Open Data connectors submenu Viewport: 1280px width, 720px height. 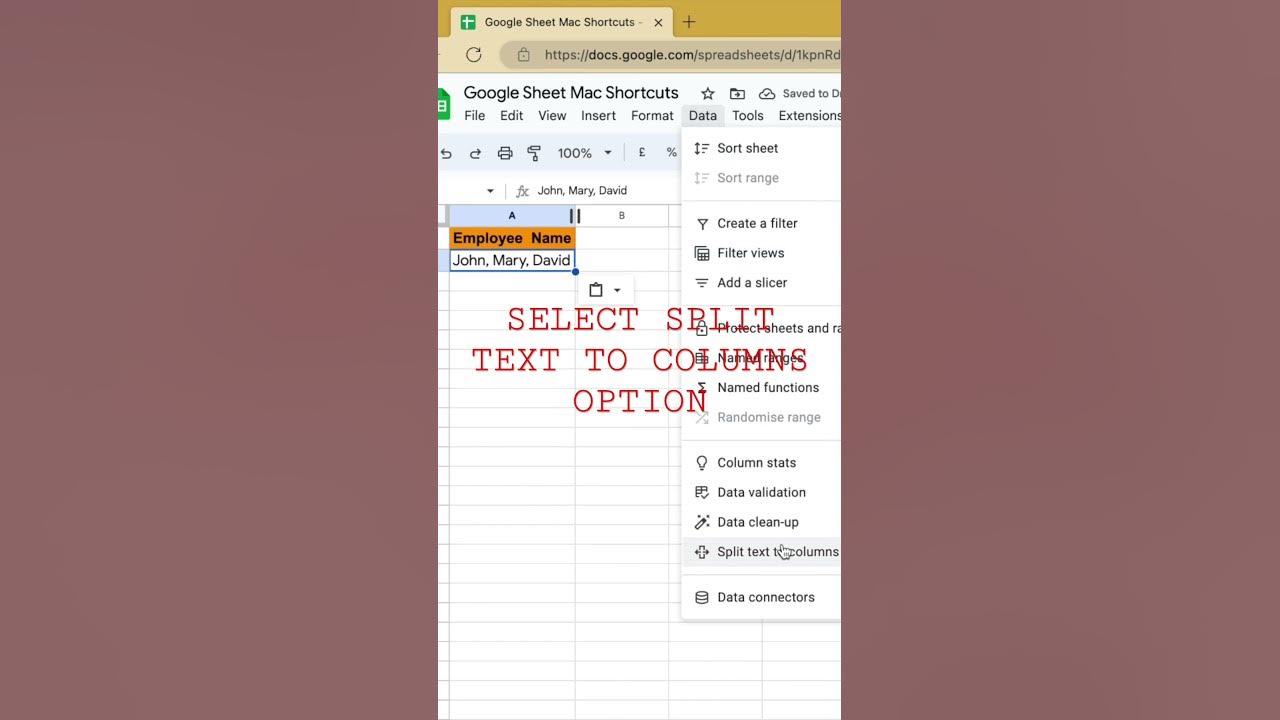tap(761, 597)
